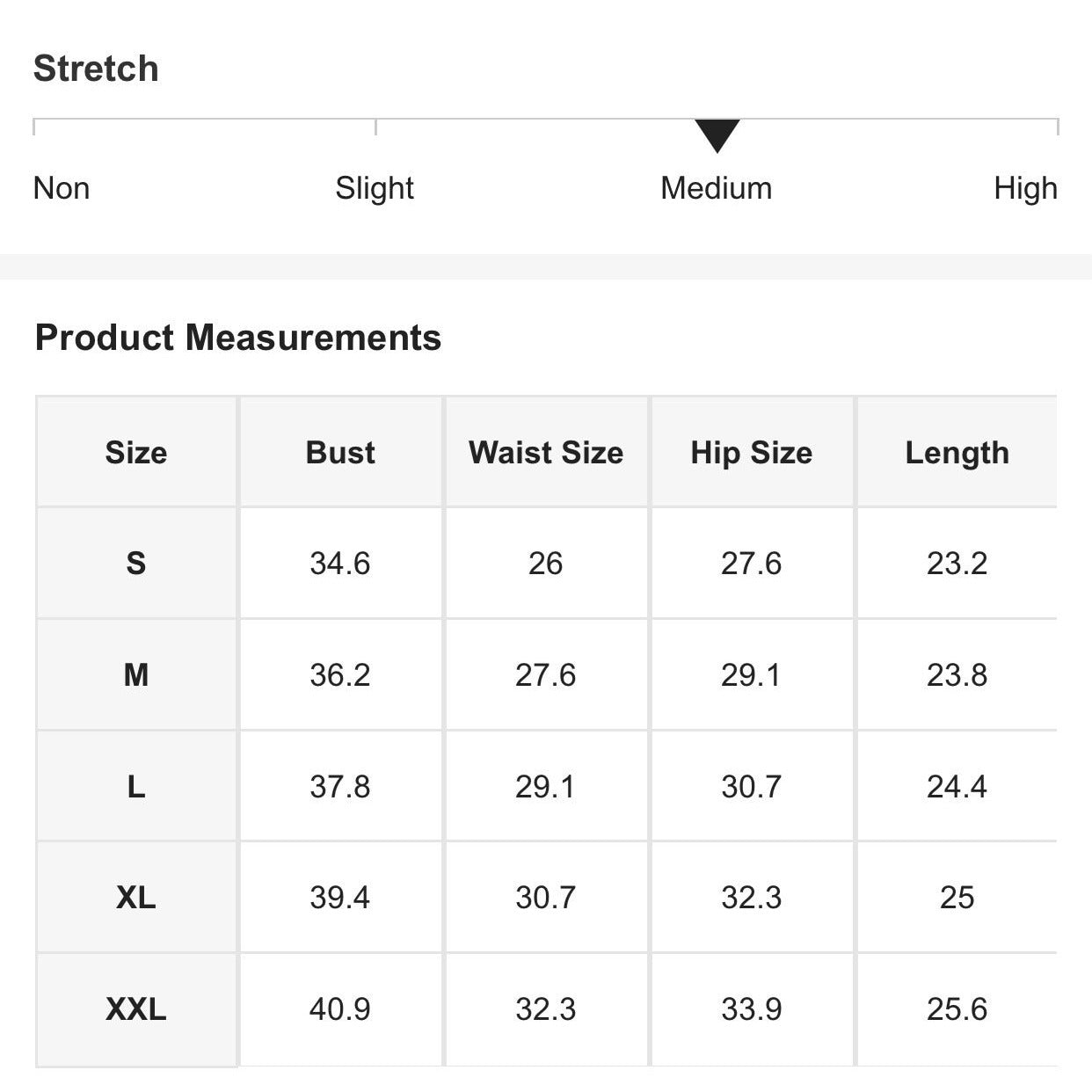Click the Length column header
The height and width of the screenshot is (1092, 1092).
pos(957,453)
